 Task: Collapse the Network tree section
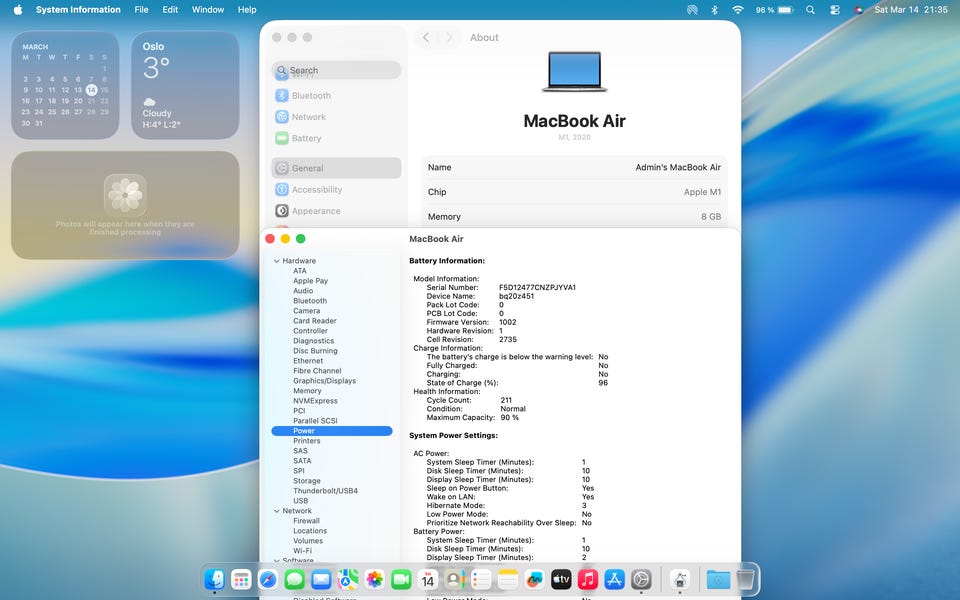277,511
